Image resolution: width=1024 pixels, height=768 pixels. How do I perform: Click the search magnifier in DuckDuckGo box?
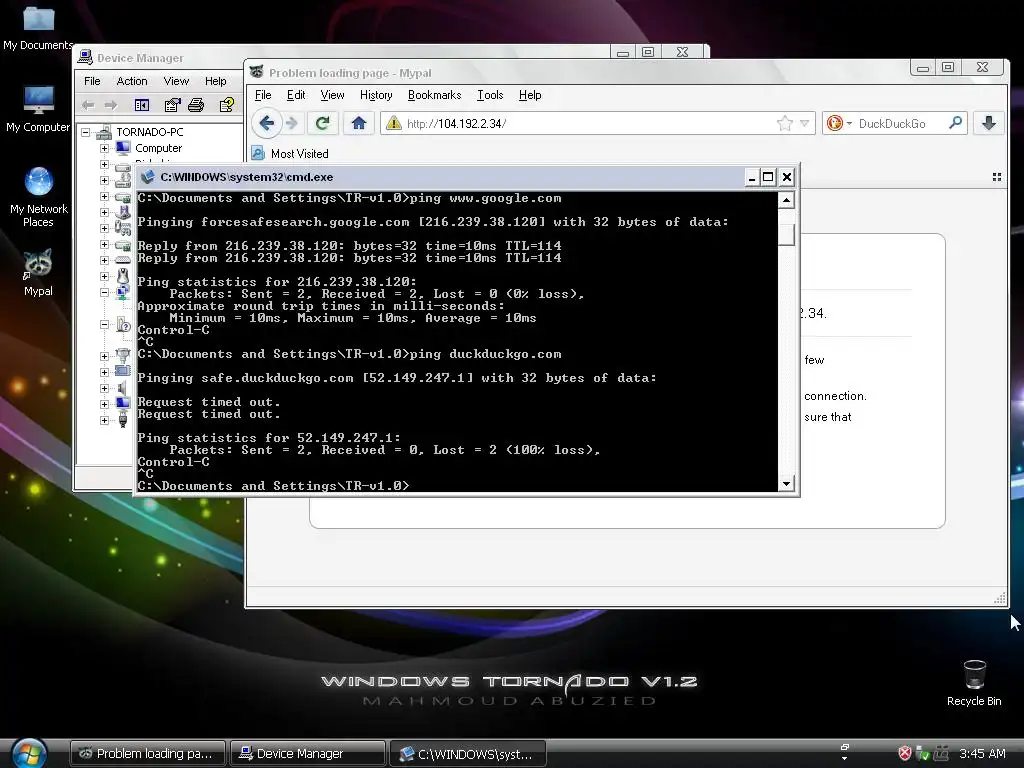click(955, 122)
